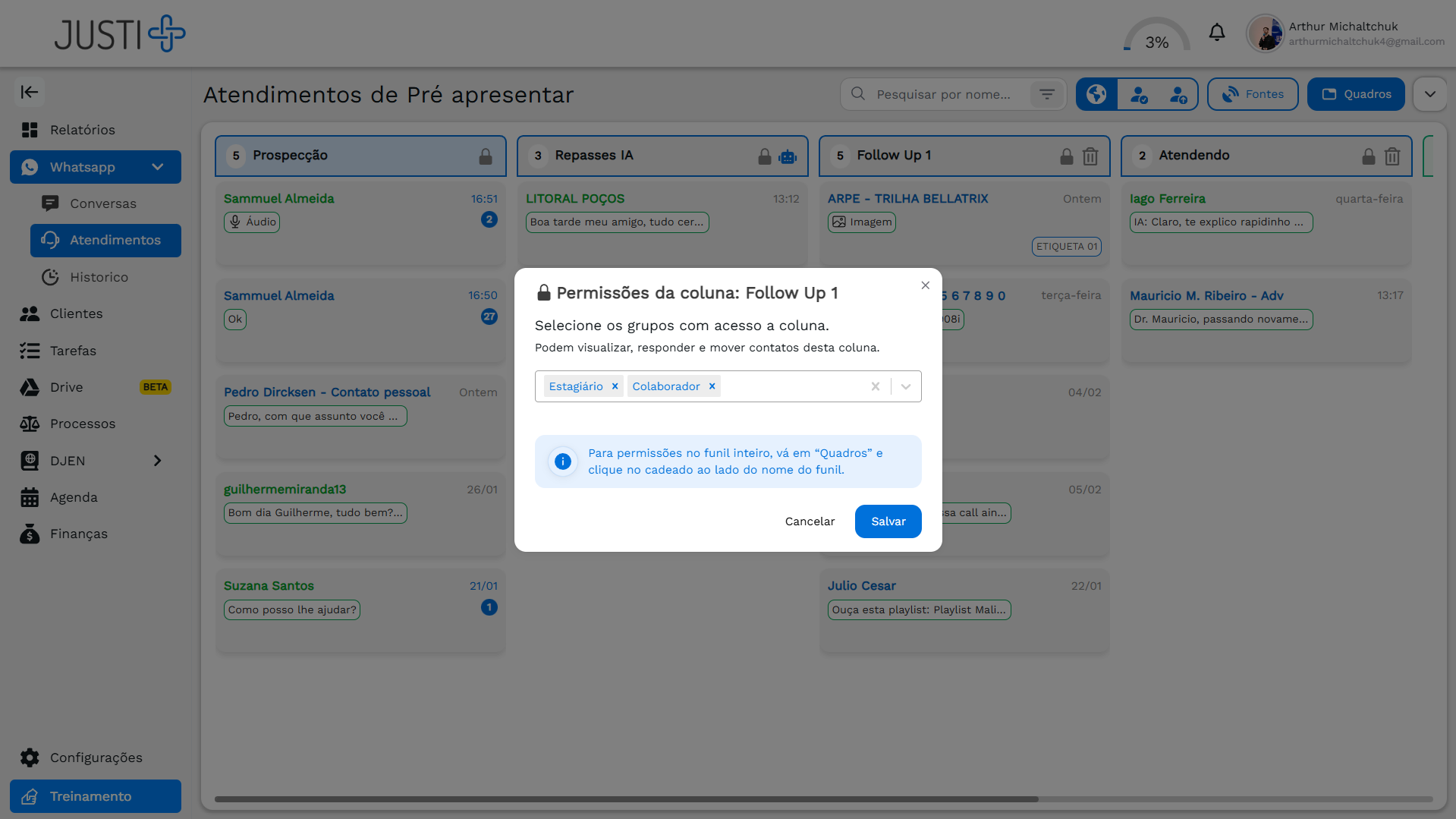Select the Historico clock icon
The width and height of the screenshot is (1456, 819).
(x=50, y=277)
